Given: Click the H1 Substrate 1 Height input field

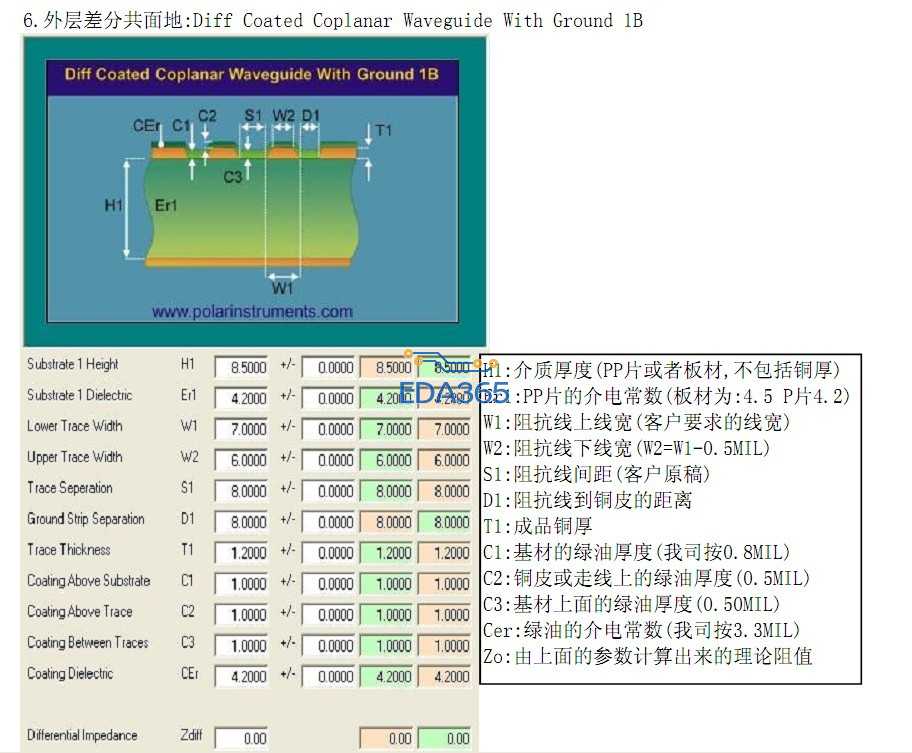Looking at the screenshot, I should click(241, 367).
